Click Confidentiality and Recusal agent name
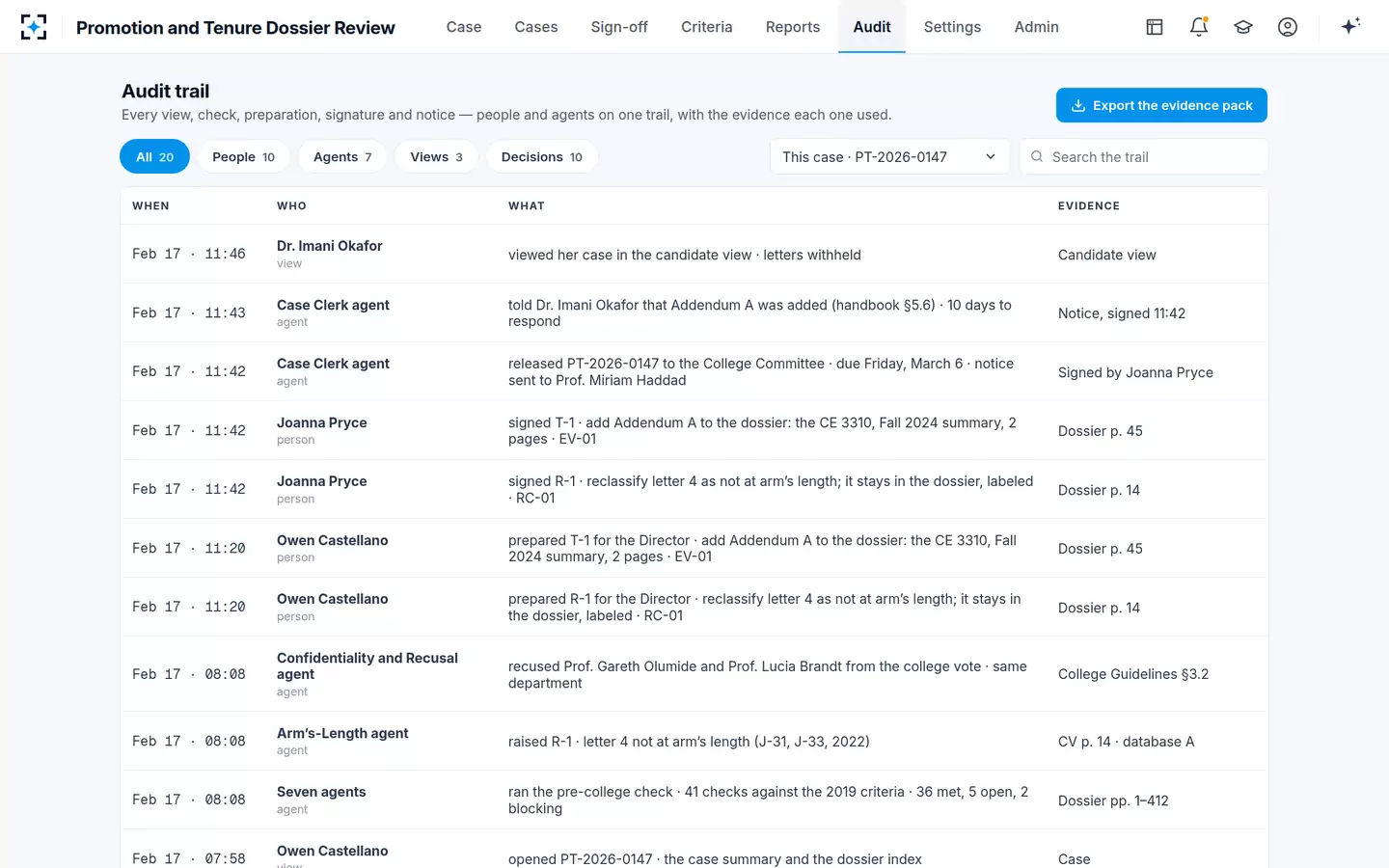The image size is (1389, 868). pyautogui.click(x=368, y=665)
